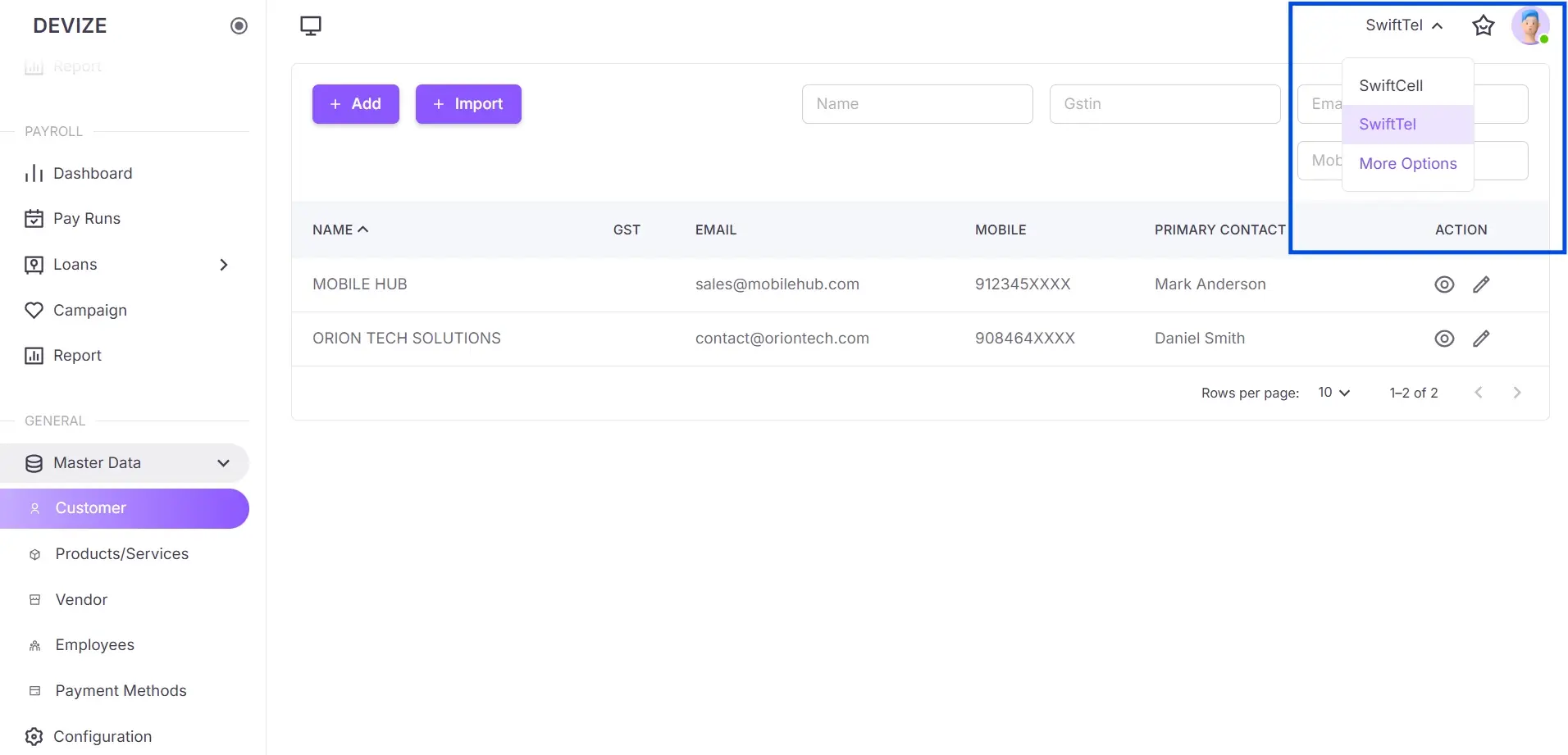Click the MOBILE column header
The height and width of the screenshot is (755, 1568).
1001,230
